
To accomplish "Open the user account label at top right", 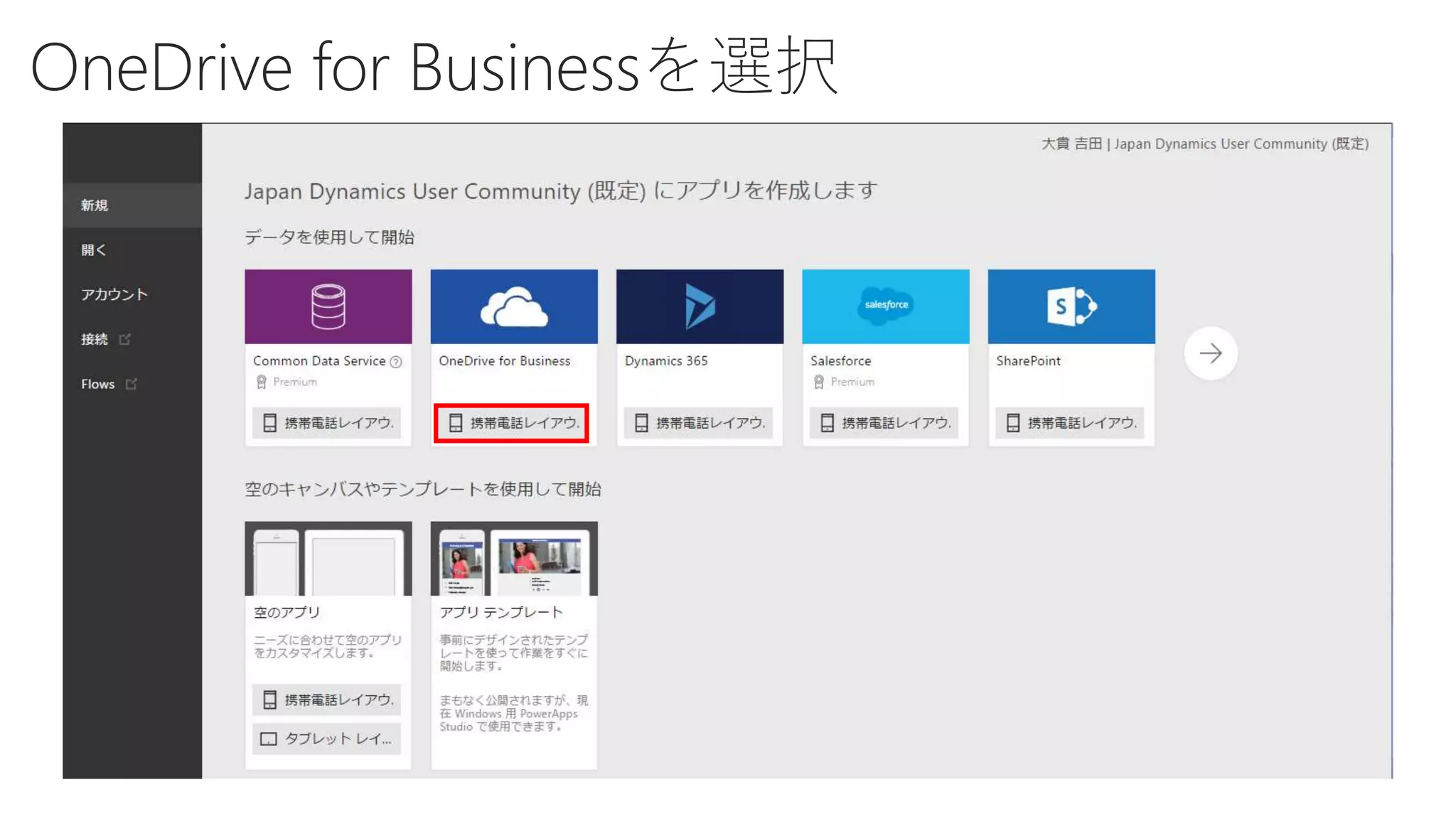I will tap(1205, 144).
